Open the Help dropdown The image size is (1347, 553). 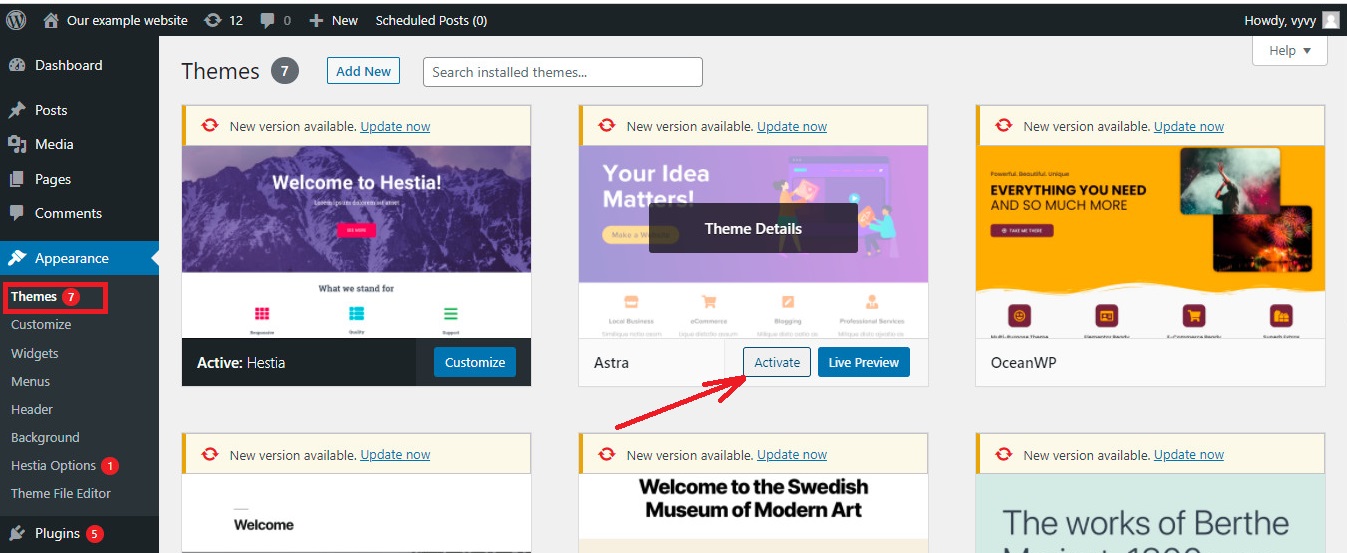(x=1290, y=51)
